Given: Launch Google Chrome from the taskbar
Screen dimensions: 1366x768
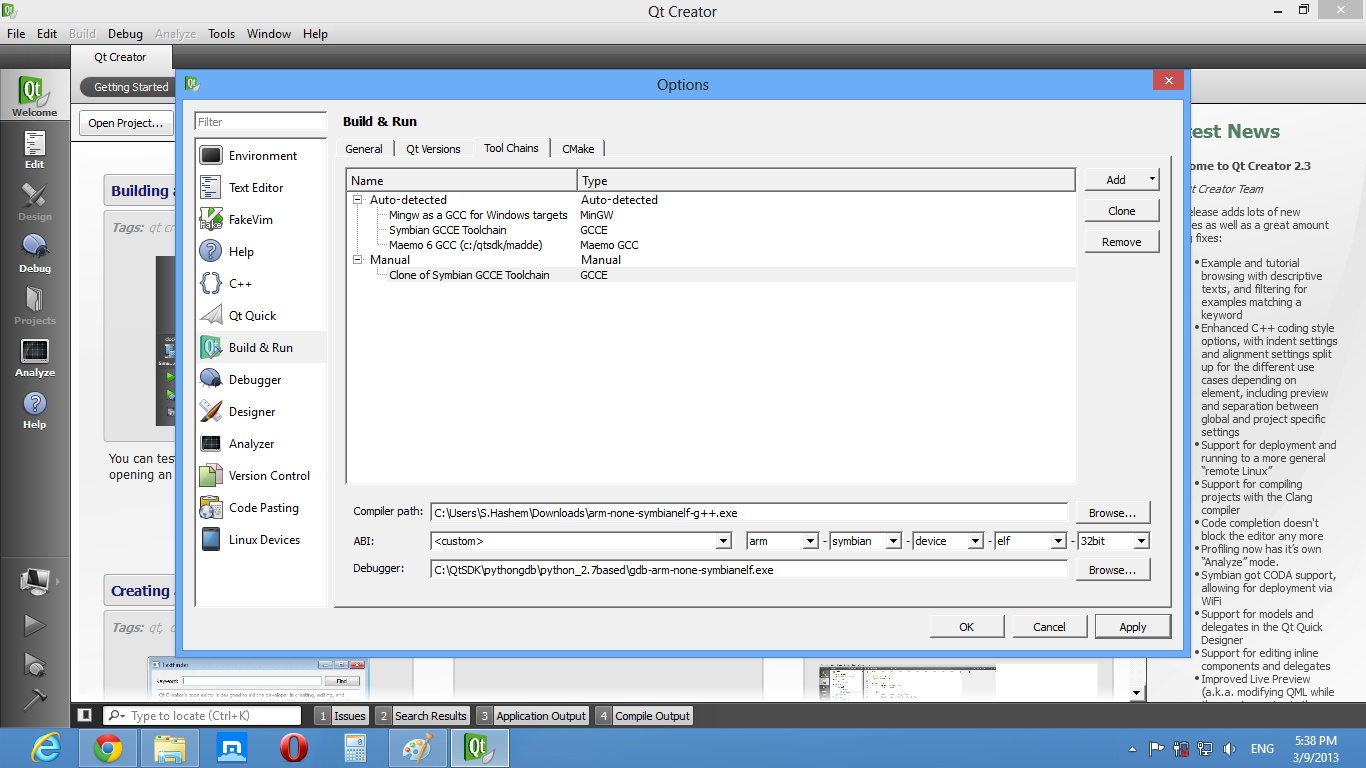Looking at the screenshot, I should pos(108,748).
